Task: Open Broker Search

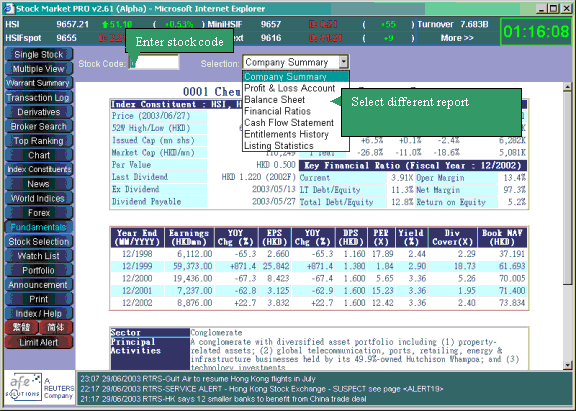Action: [x=39, y=126]
